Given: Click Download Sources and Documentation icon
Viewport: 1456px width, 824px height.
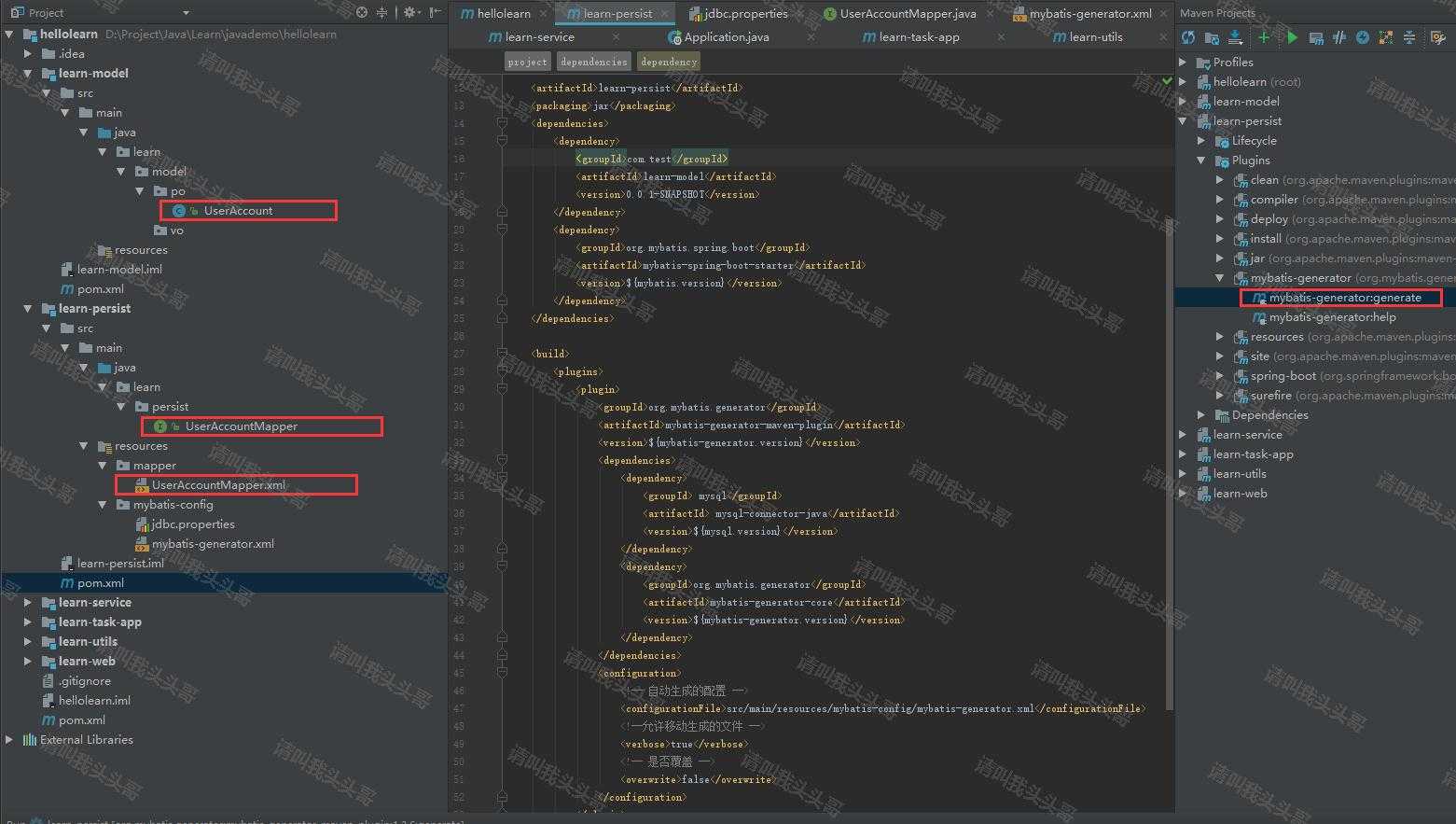Looking at the screenshot, I should tap(1235, 37).
